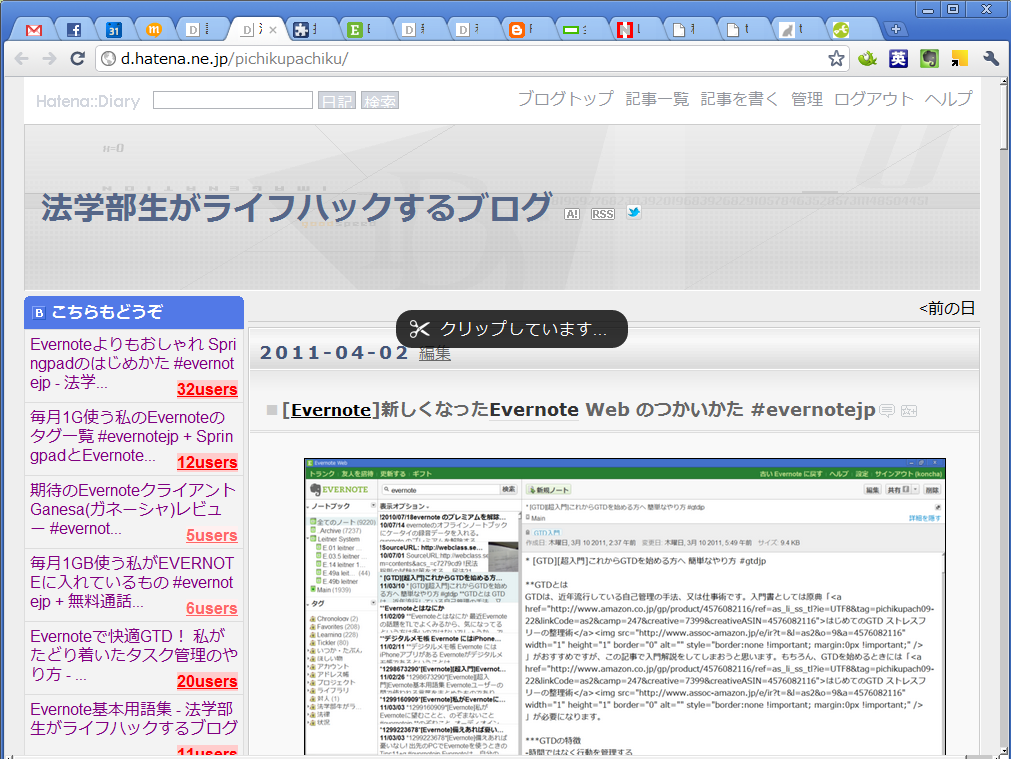Click the 検索 button
The height and width of the screenshot is (759, 1011).
tap(380, 101)
